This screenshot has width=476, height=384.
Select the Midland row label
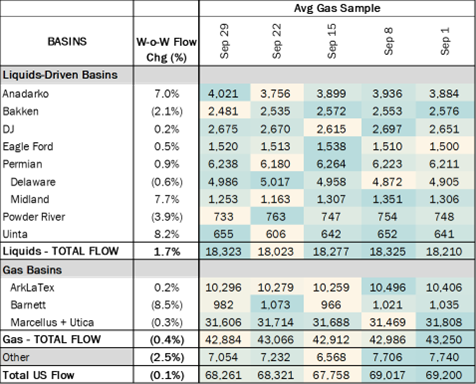coord(30,199)
